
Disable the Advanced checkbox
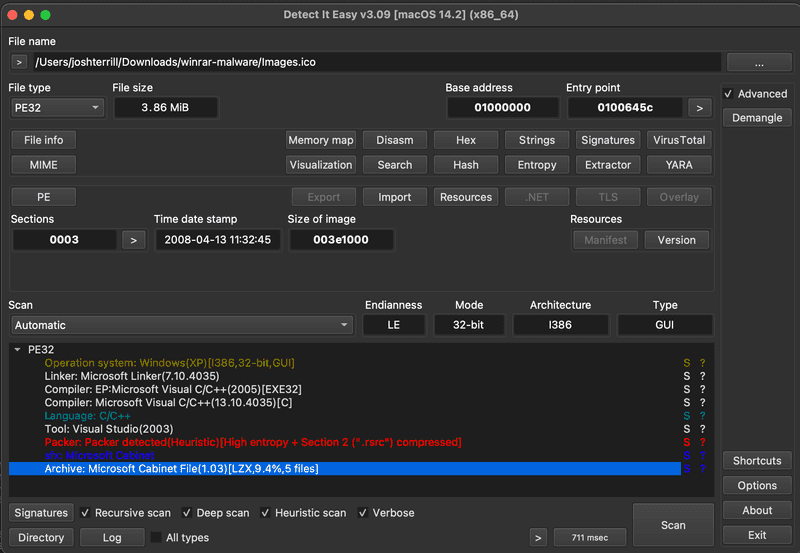(729, 94)
